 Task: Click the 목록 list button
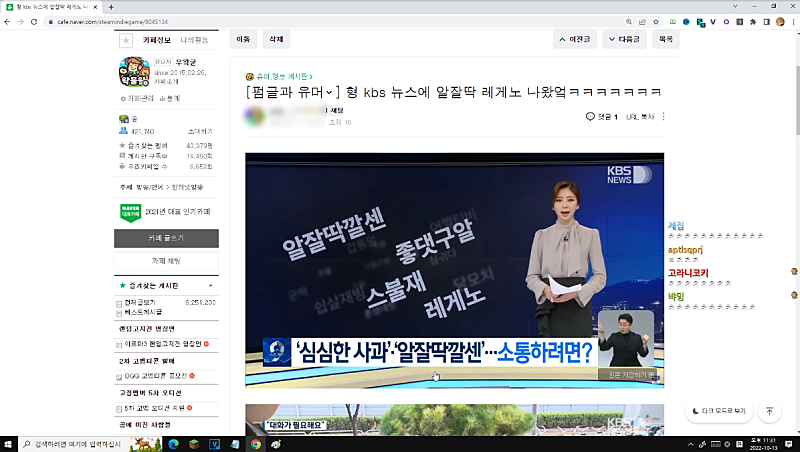point(666,39)
